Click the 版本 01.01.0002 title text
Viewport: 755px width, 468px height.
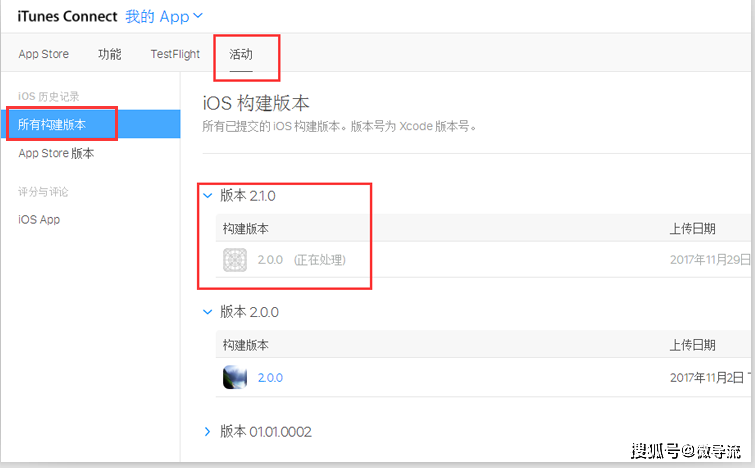pos(266,431)
